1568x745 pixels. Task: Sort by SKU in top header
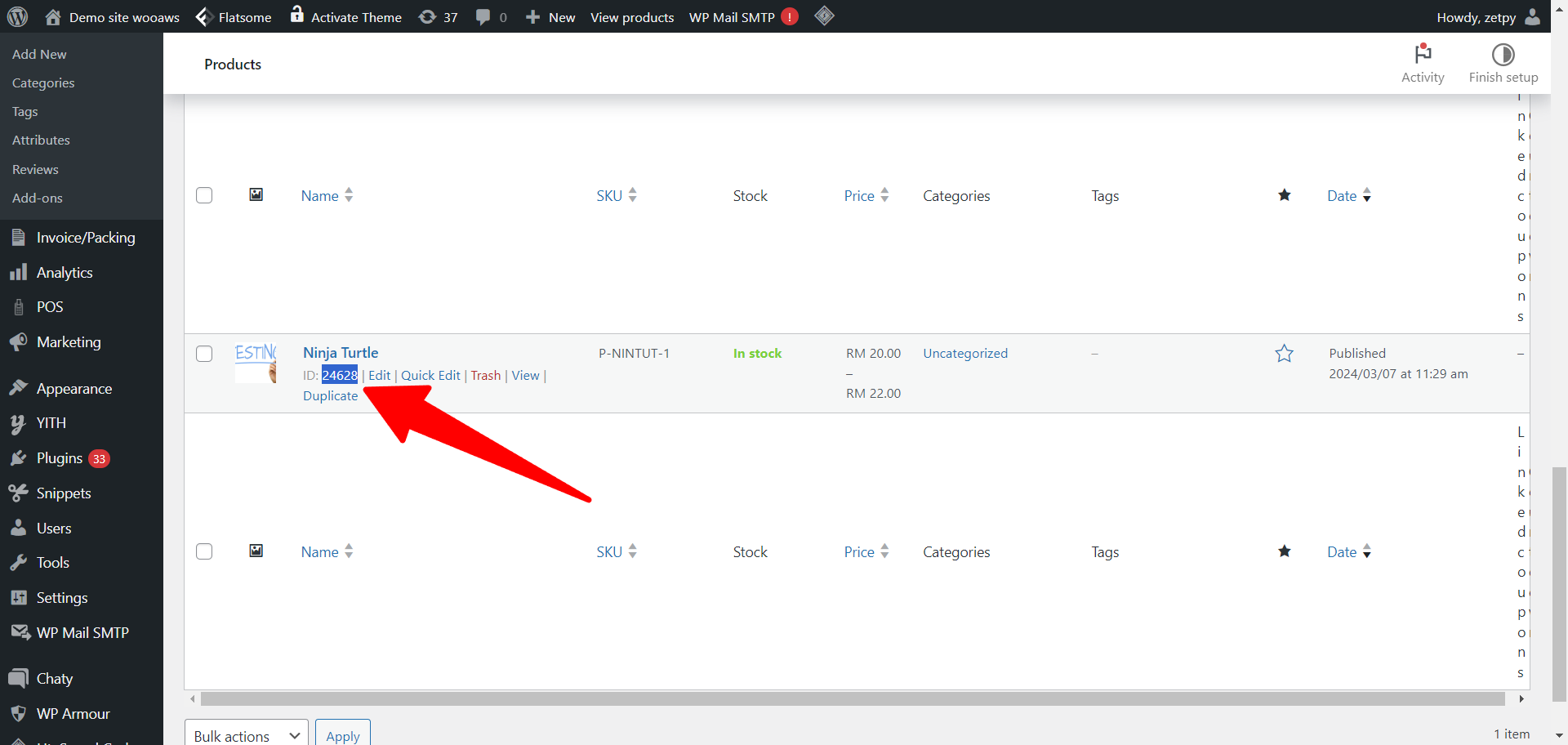pos(617,195)
